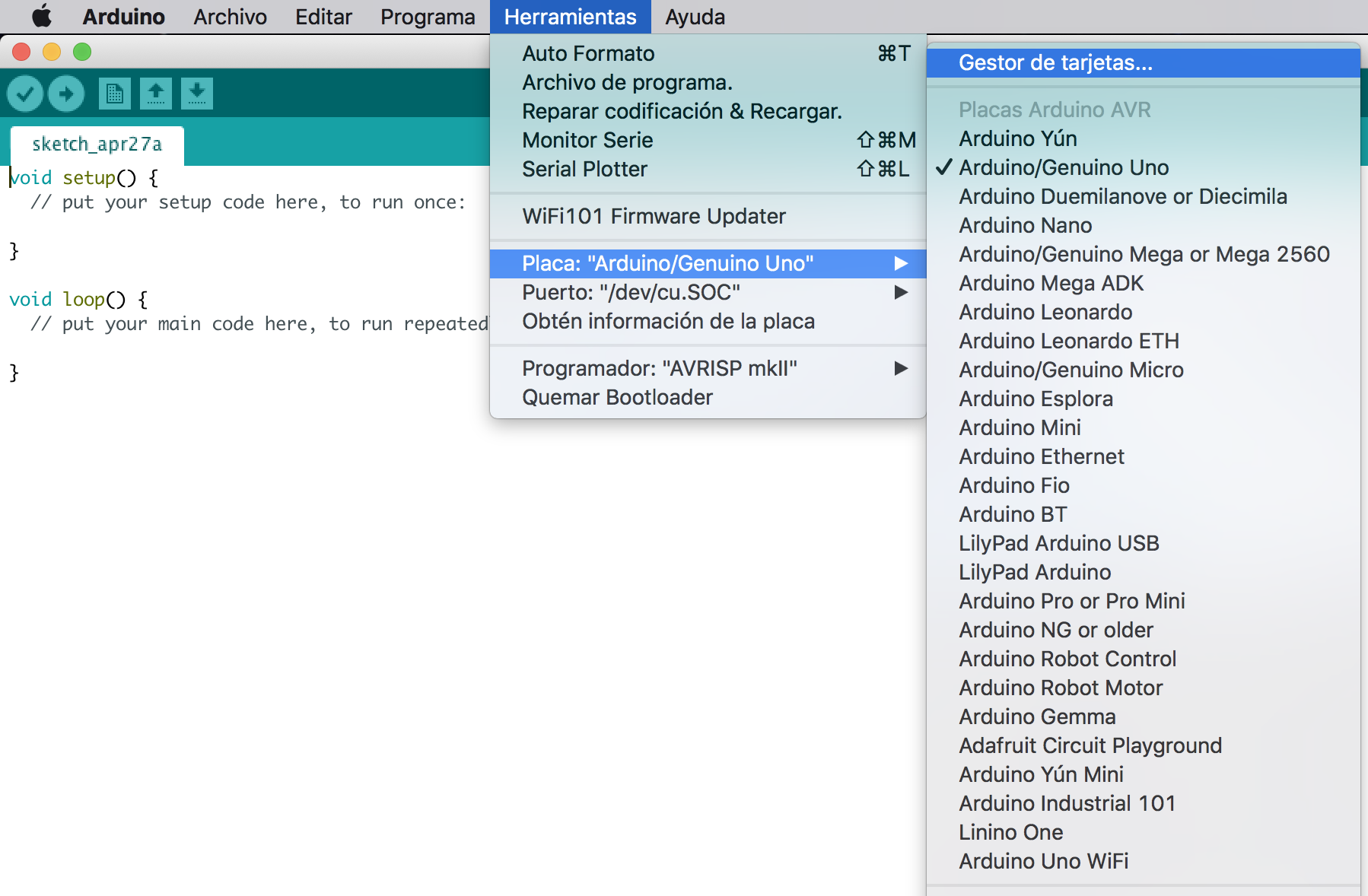
Task: Close the Herramientas menu in menu bar
Action: [571, 17]
